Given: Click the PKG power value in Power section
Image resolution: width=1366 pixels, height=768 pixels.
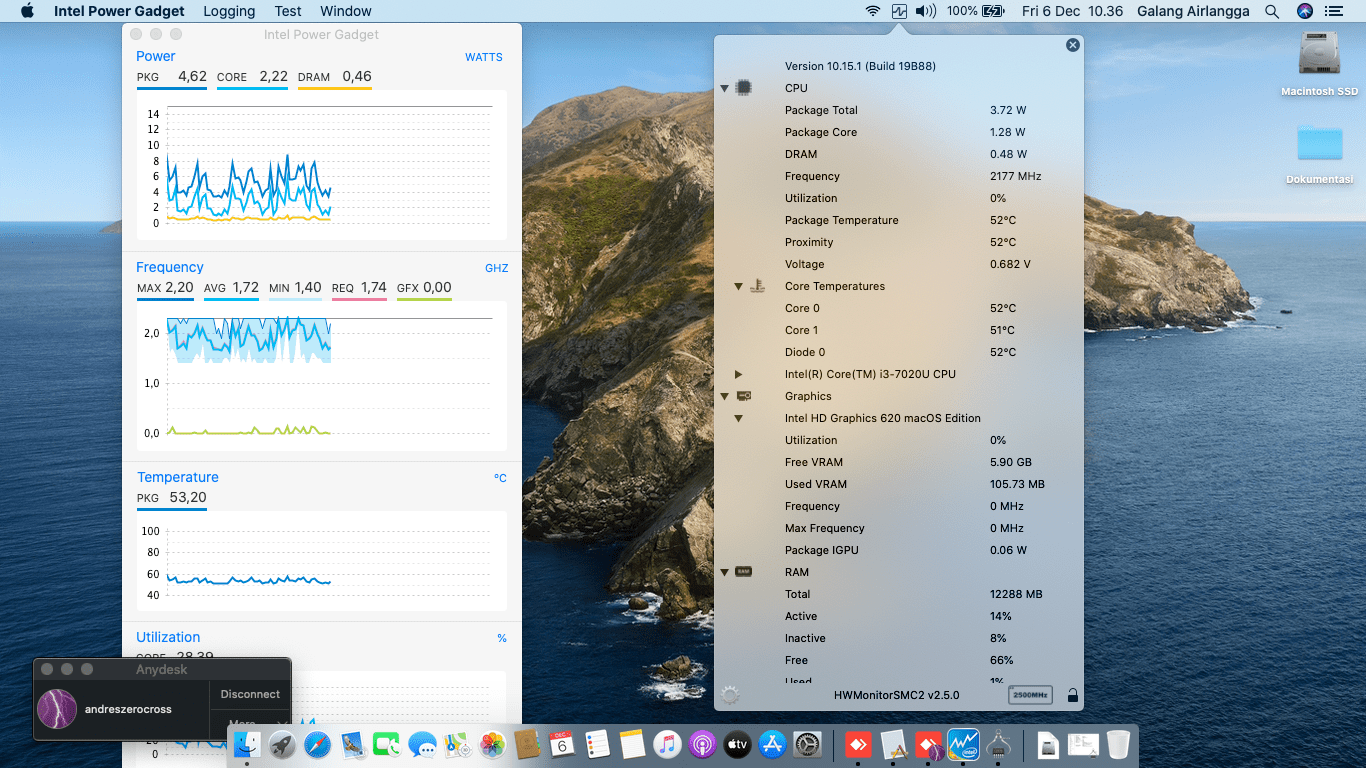Looking at the screenshot, I should 193,76.
